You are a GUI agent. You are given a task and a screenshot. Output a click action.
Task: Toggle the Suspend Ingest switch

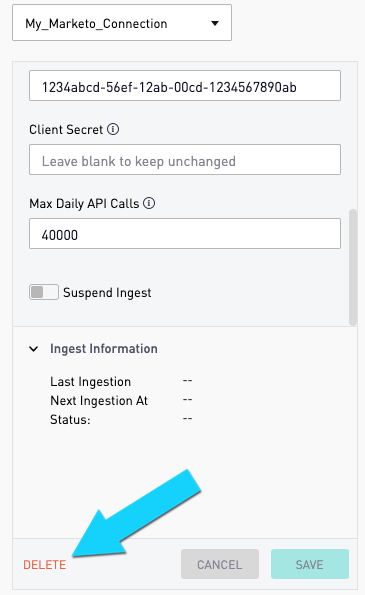coord(44,292)
